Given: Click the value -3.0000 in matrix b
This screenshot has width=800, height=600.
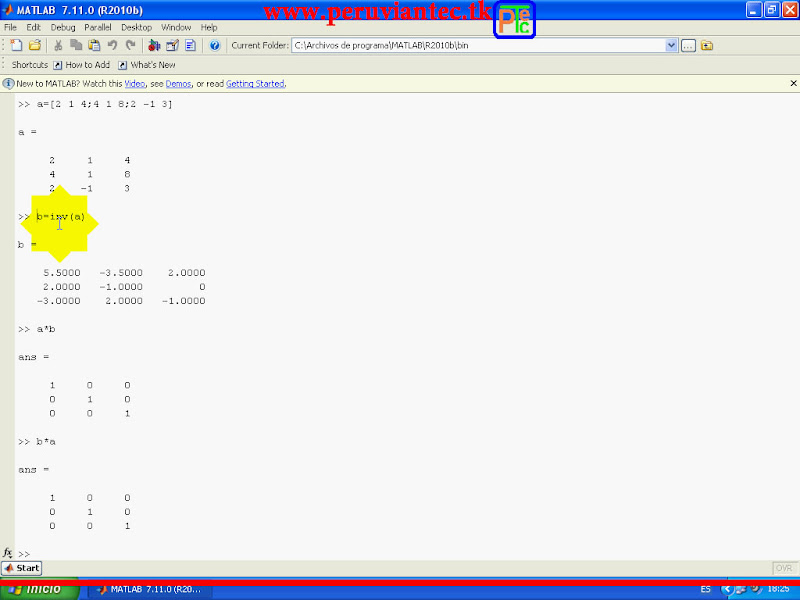Looking at the screenshot, I should pos(59,301).
